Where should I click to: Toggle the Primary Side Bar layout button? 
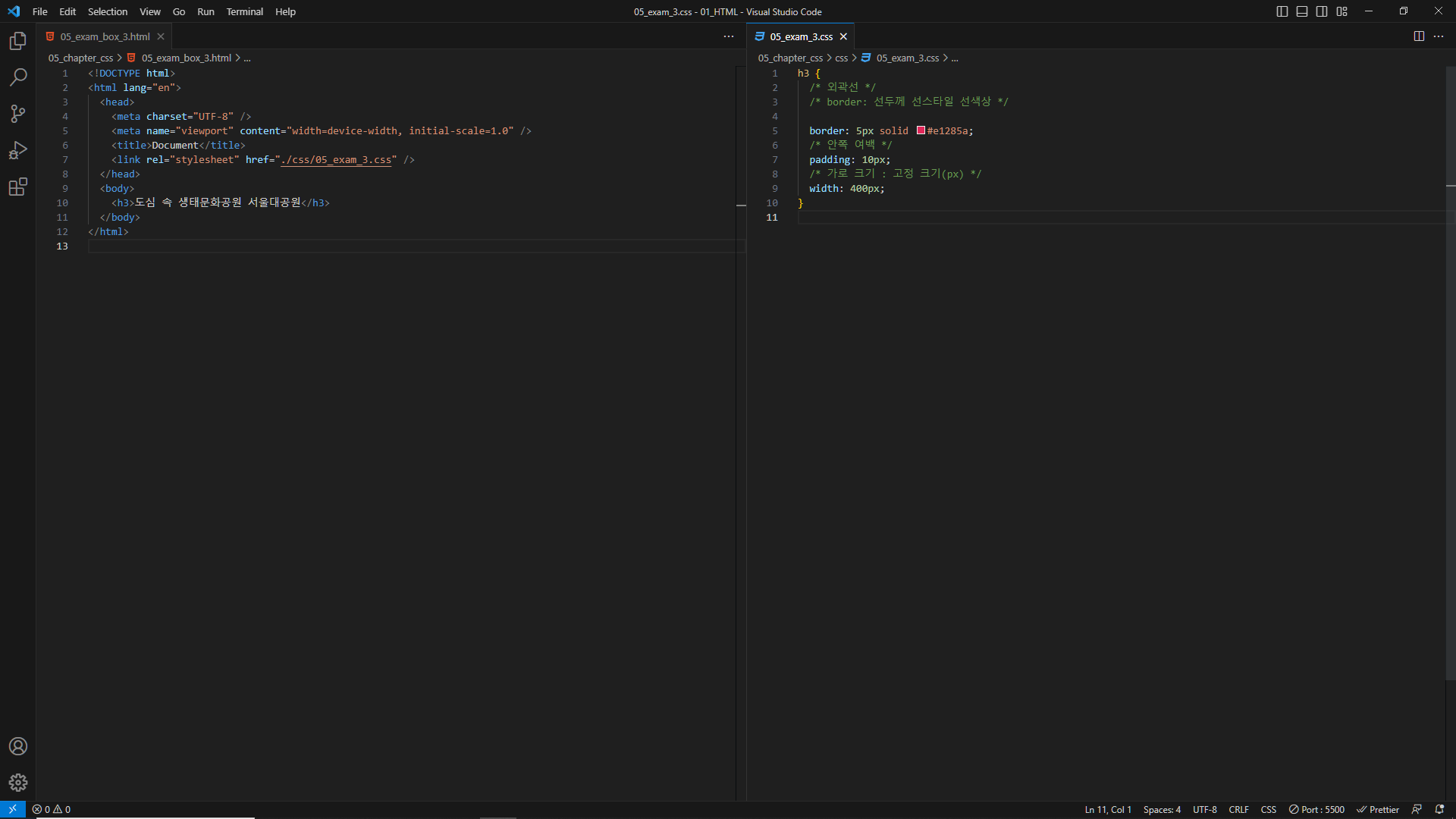[x=1282, y=11]
